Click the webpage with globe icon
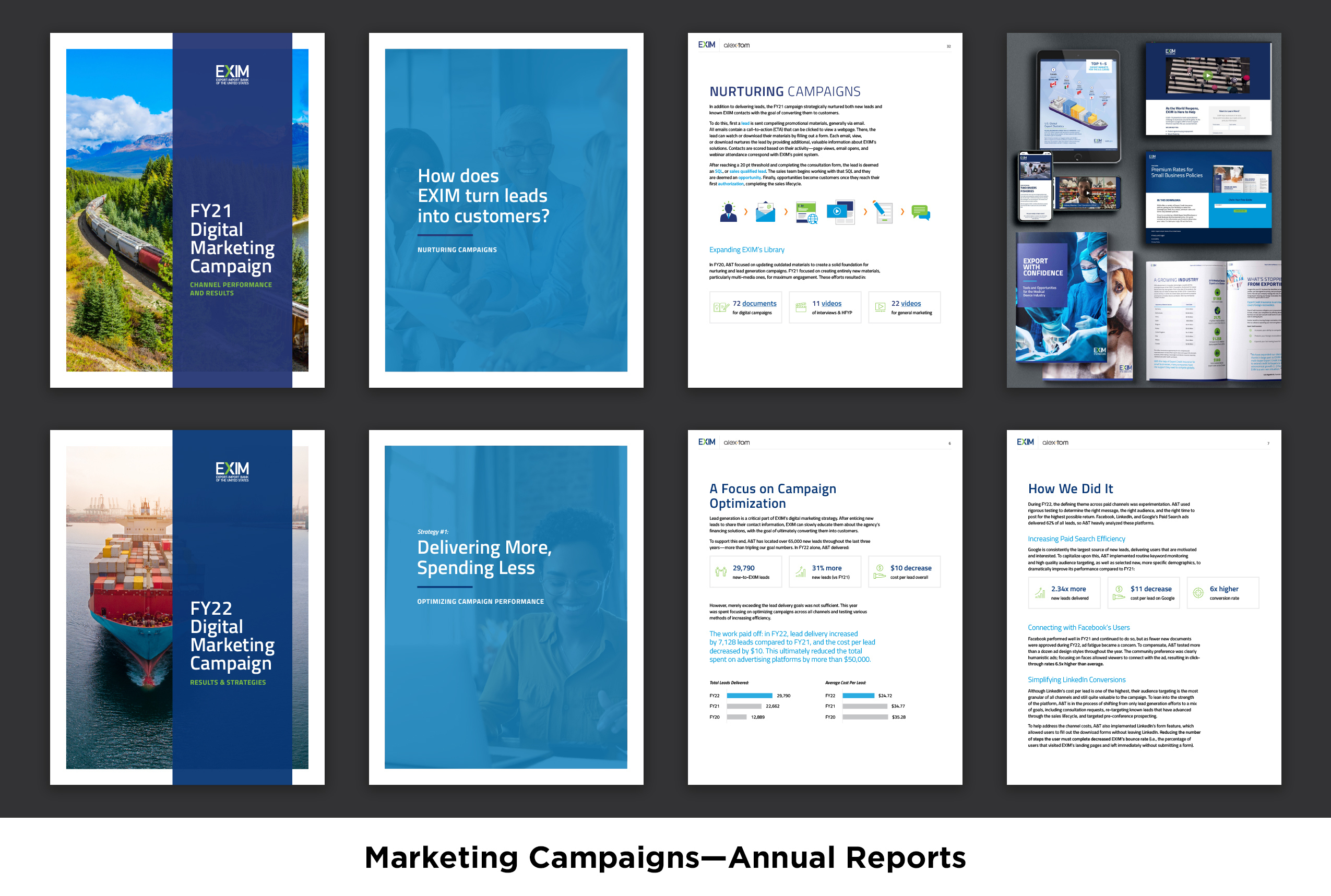Image resolution: width=1331 pixels, height=896 pixels. pos(806,212)
